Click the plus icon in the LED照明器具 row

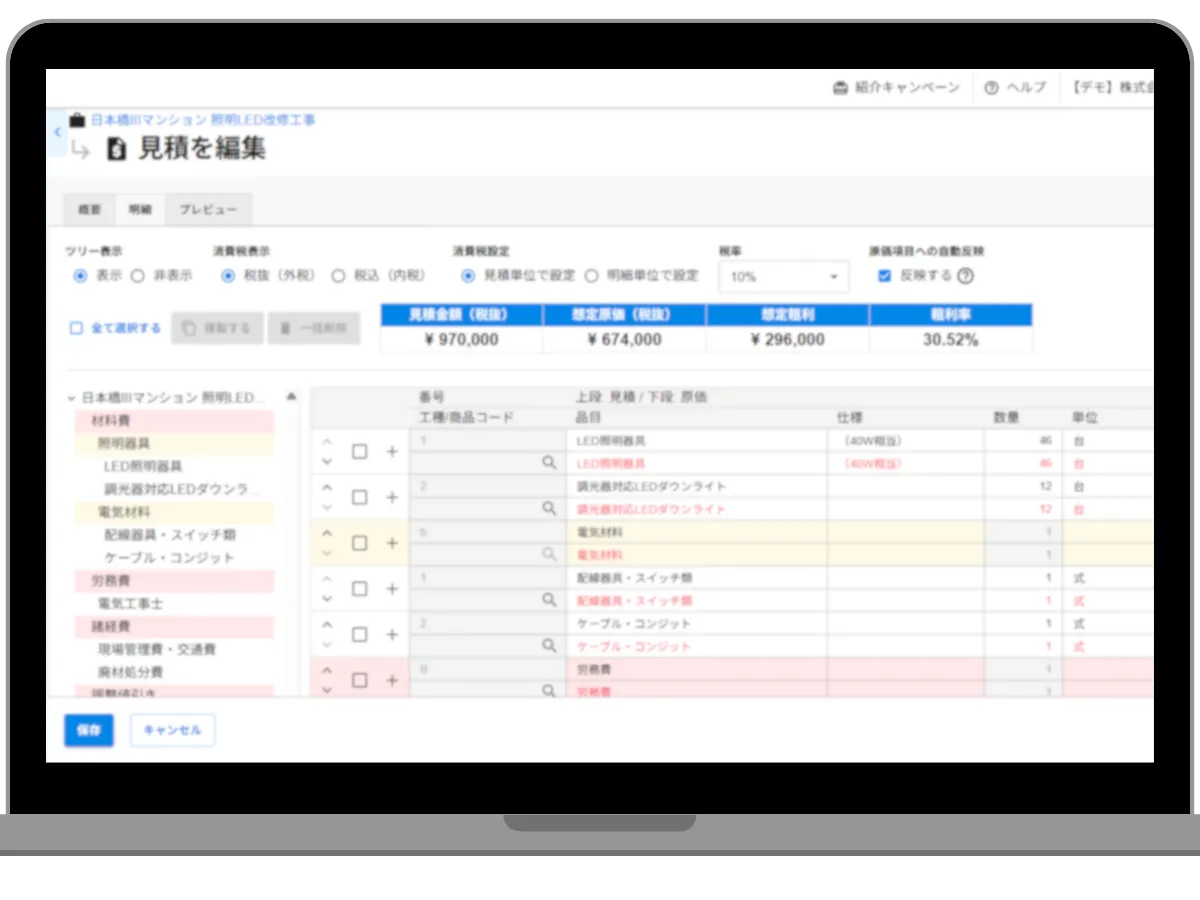click(x=392, y=452)
